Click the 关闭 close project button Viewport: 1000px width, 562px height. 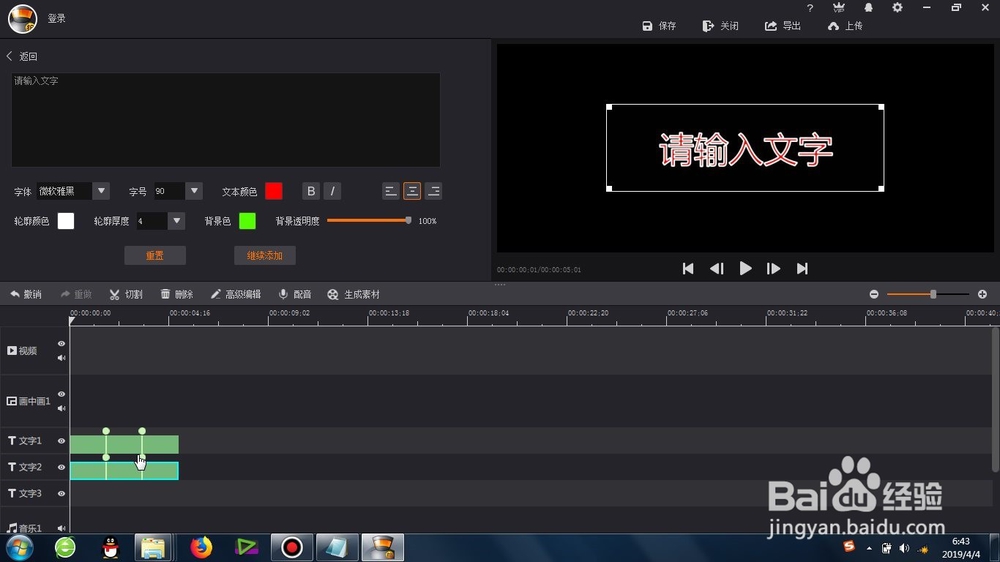(x=720, y=26)
